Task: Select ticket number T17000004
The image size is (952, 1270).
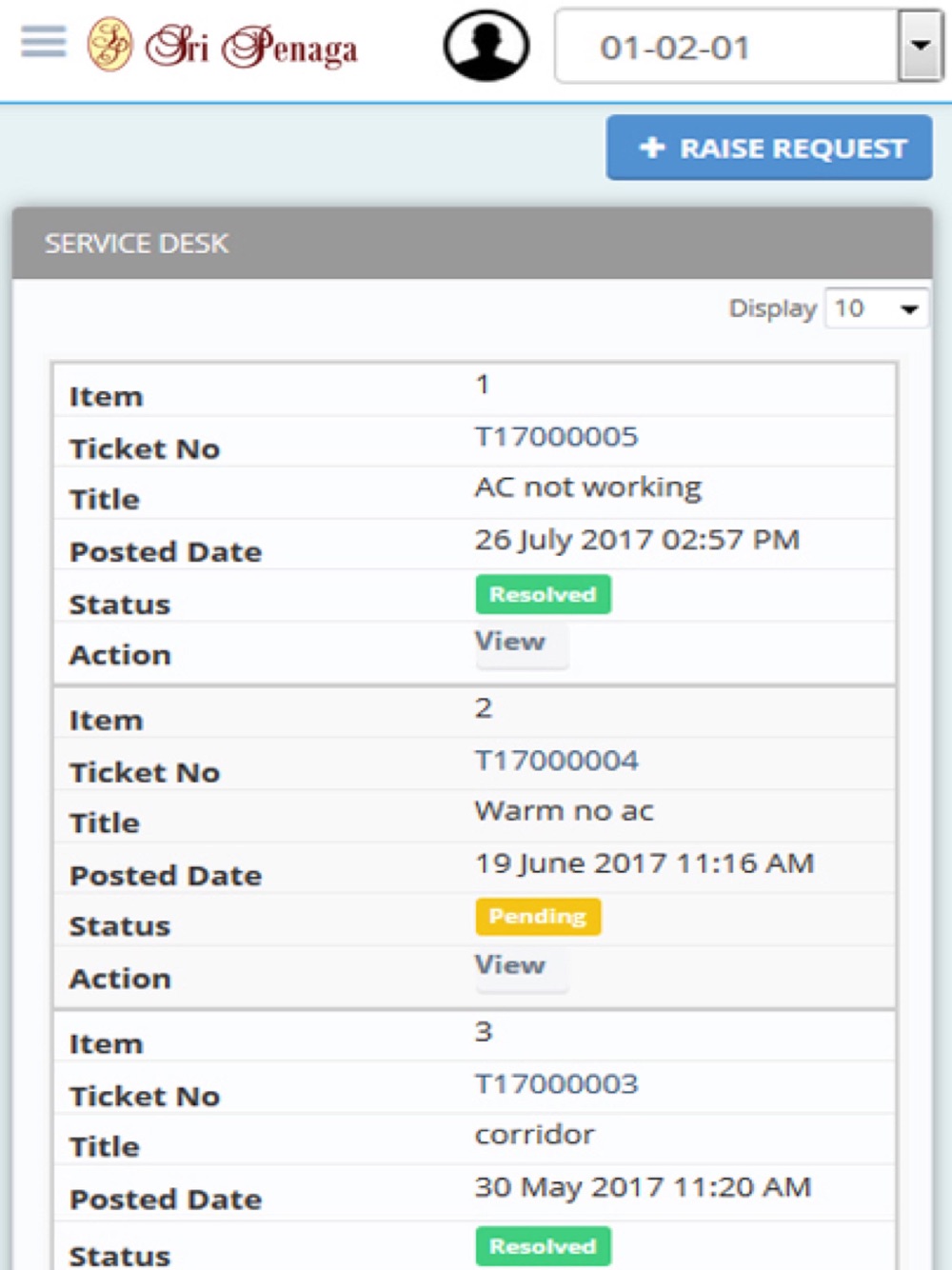Action: point(557,761)
